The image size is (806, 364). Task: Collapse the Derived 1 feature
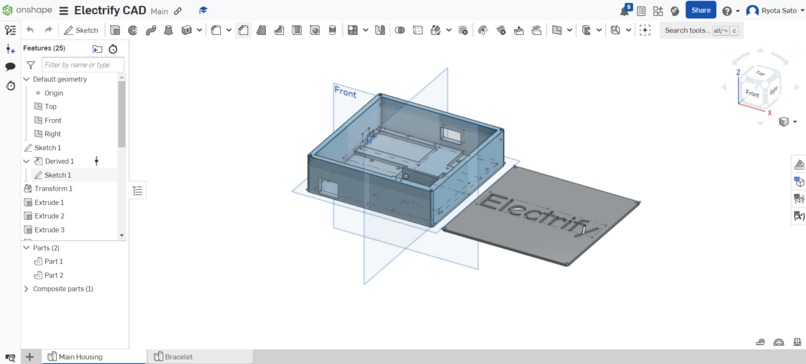[27, 161]
